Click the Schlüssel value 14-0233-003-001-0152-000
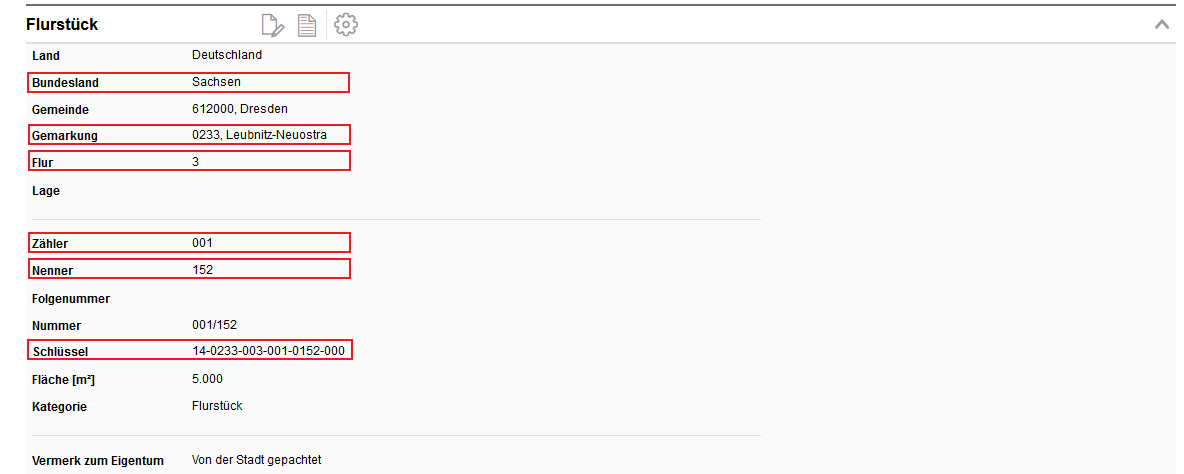Viewport: 1184px width, 474px height. coord(268,351)
